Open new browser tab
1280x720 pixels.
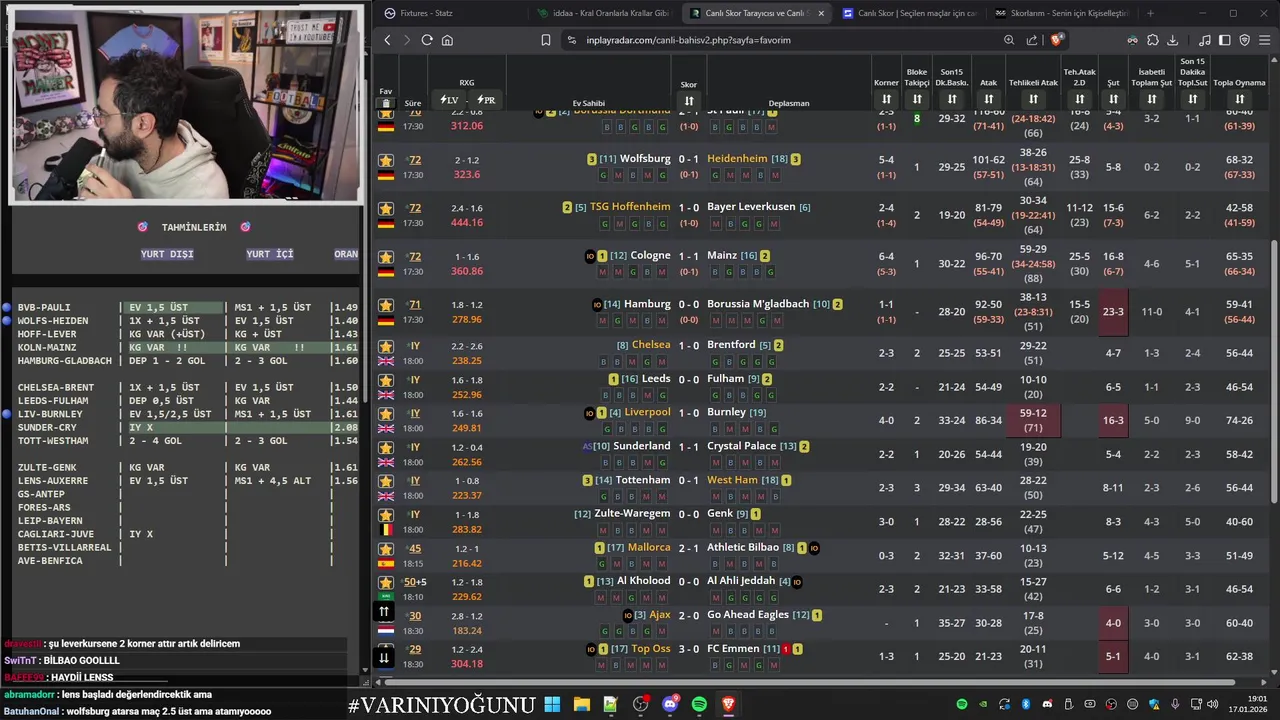[1150, 13]
